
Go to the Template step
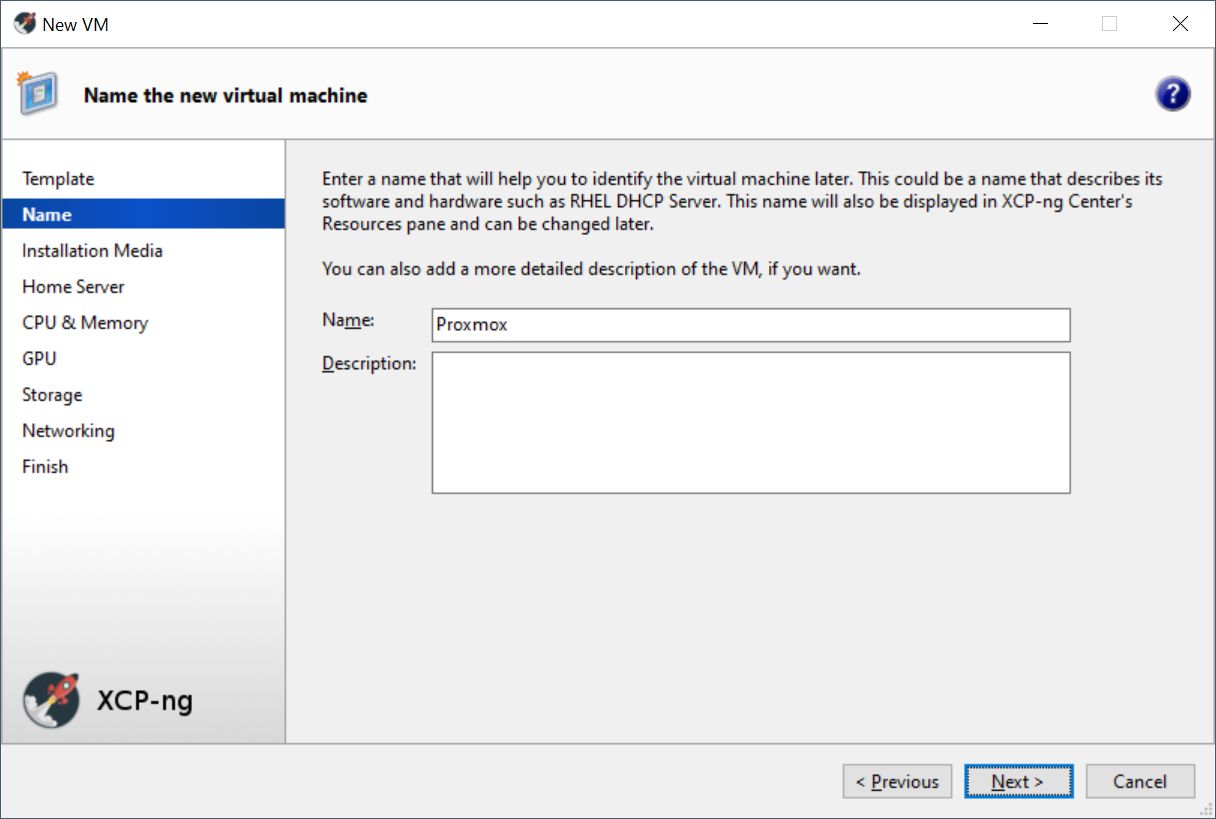tap(58, 179)
